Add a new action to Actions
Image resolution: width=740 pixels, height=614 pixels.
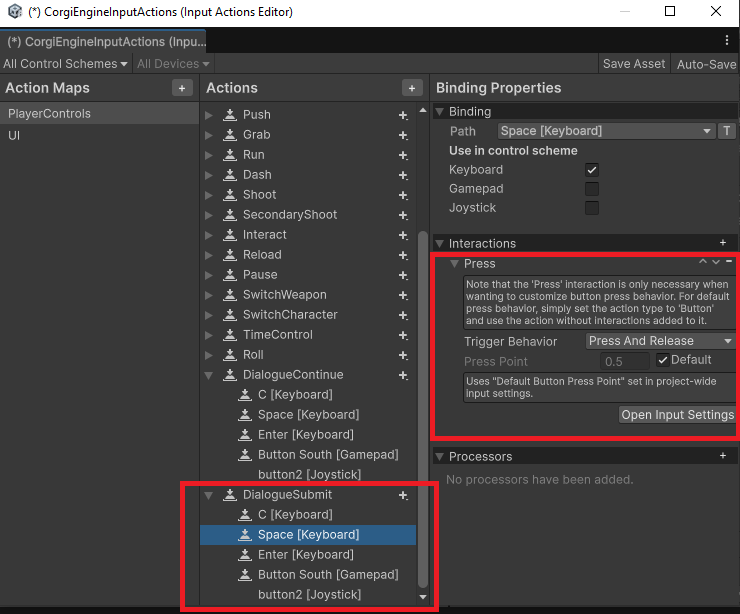click(x=412, y=88)
